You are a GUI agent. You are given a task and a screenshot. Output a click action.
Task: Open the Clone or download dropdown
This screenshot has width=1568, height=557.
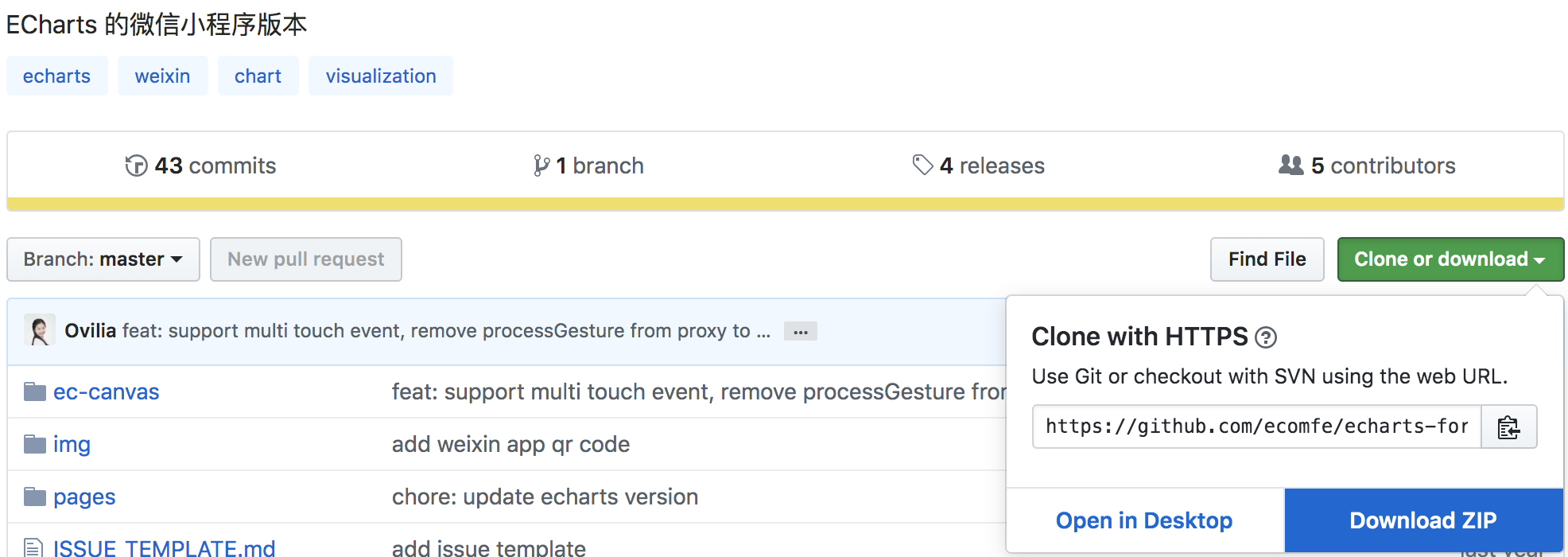pyautogui.click(x=1450, y=259)
